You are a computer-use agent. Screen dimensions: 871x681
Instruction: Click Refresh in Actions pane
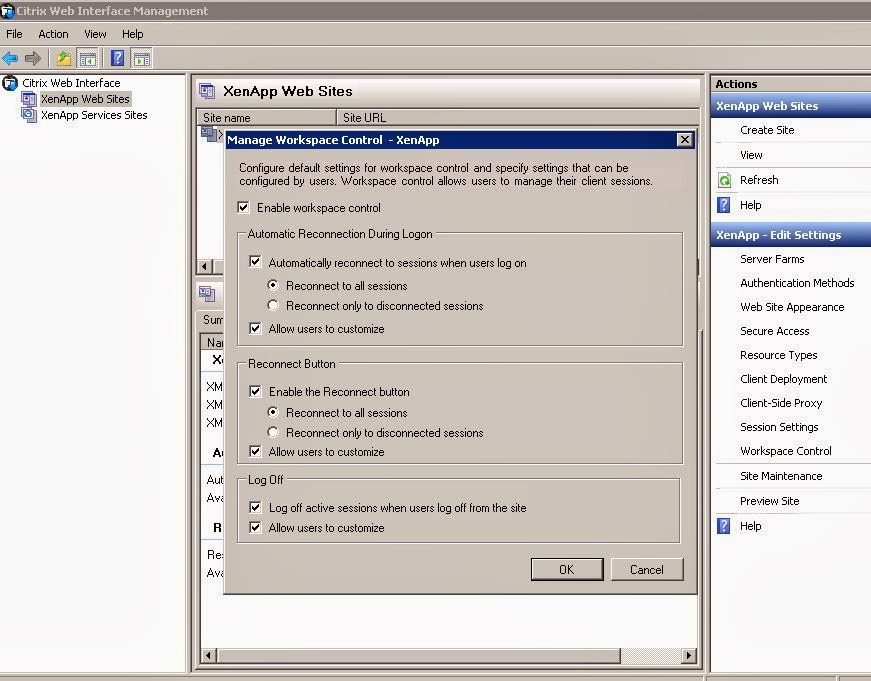pyautogui.click(x=759, y=180)
